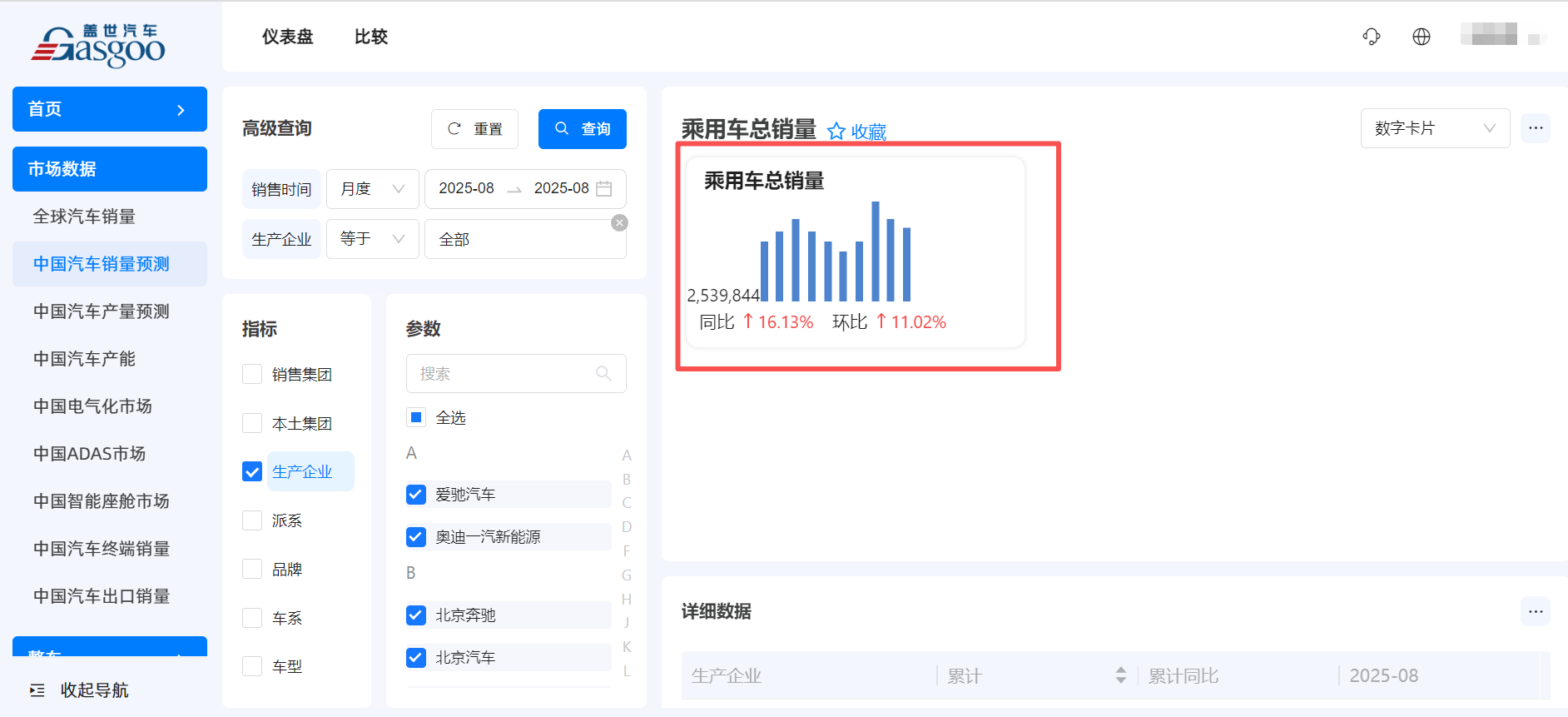Viewport: 1568px width, 717px height.
Task: Jump to letter G in index
Action: click(x=627, y=575)
